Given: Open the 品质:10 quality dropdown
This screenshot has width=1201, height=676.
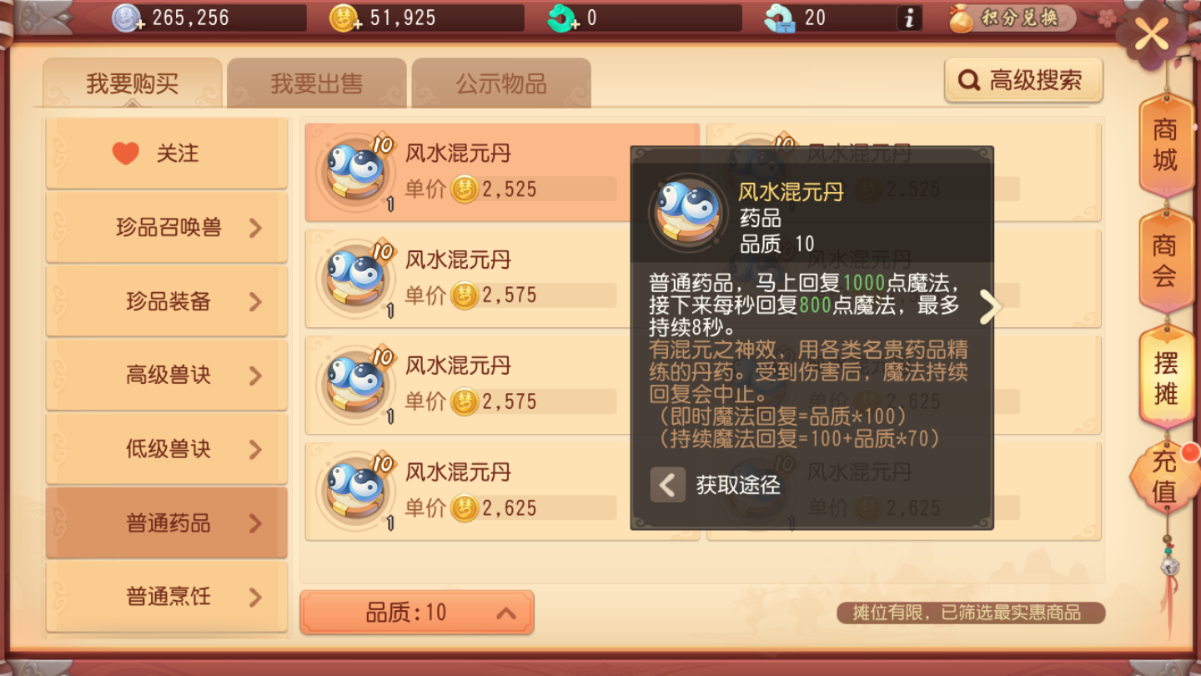Looking at the screenshot, I should (417, 612).
